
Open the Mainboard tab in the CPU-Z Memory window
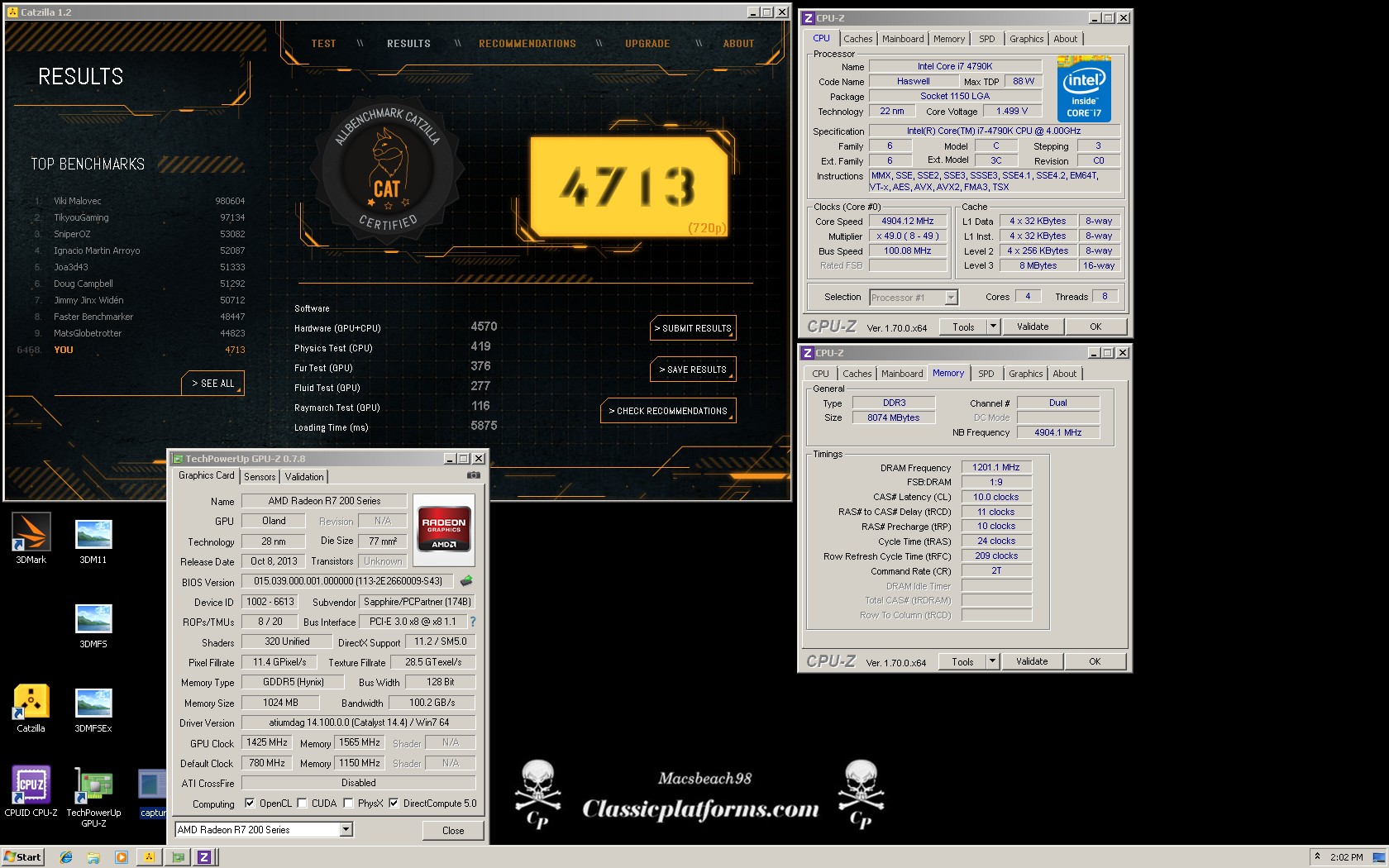tap(902, 374)
